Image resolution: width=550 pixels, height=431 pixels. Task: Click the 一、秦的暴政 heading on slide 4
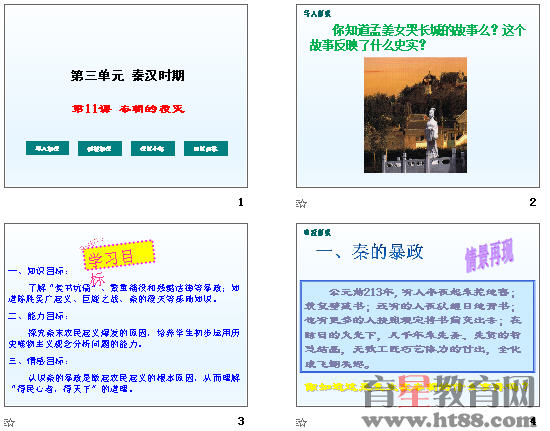click(x=370, y=252)
